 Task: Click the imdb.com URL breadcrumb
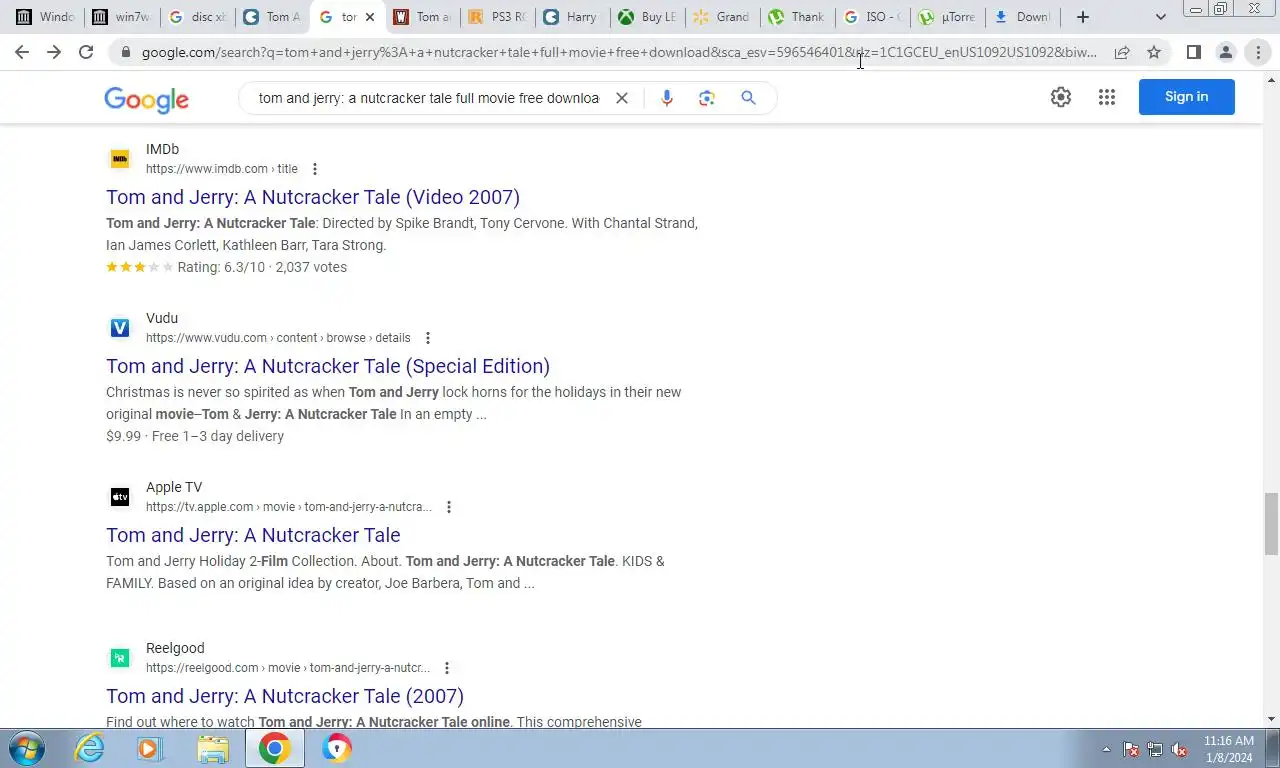[x=222, y=169]
